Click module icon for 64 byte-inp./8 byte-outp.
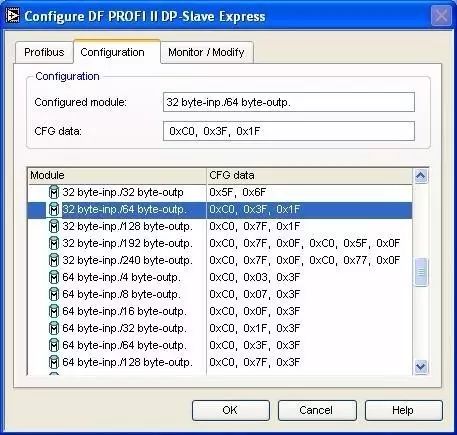Image resolution: width=457 pixels, height=435 pixels. pyautogui.click(x=54, y=294)
